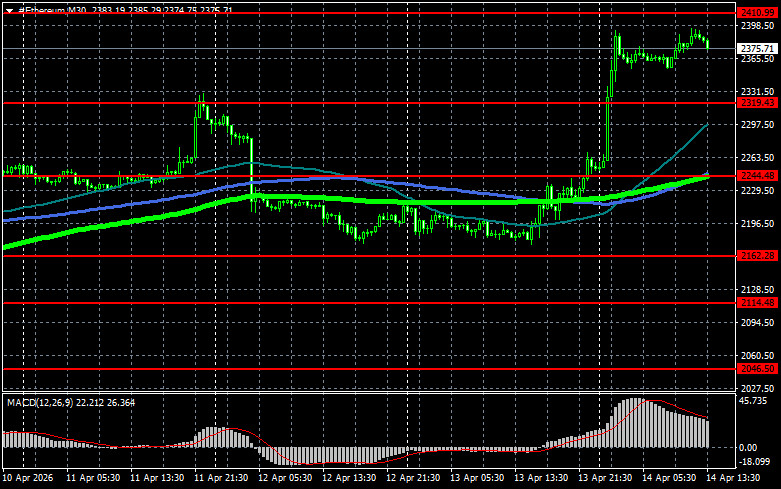The image size is (781, 489).
Task: Select the red 2162.28 level price tag
Action: [x=757, y=256]
